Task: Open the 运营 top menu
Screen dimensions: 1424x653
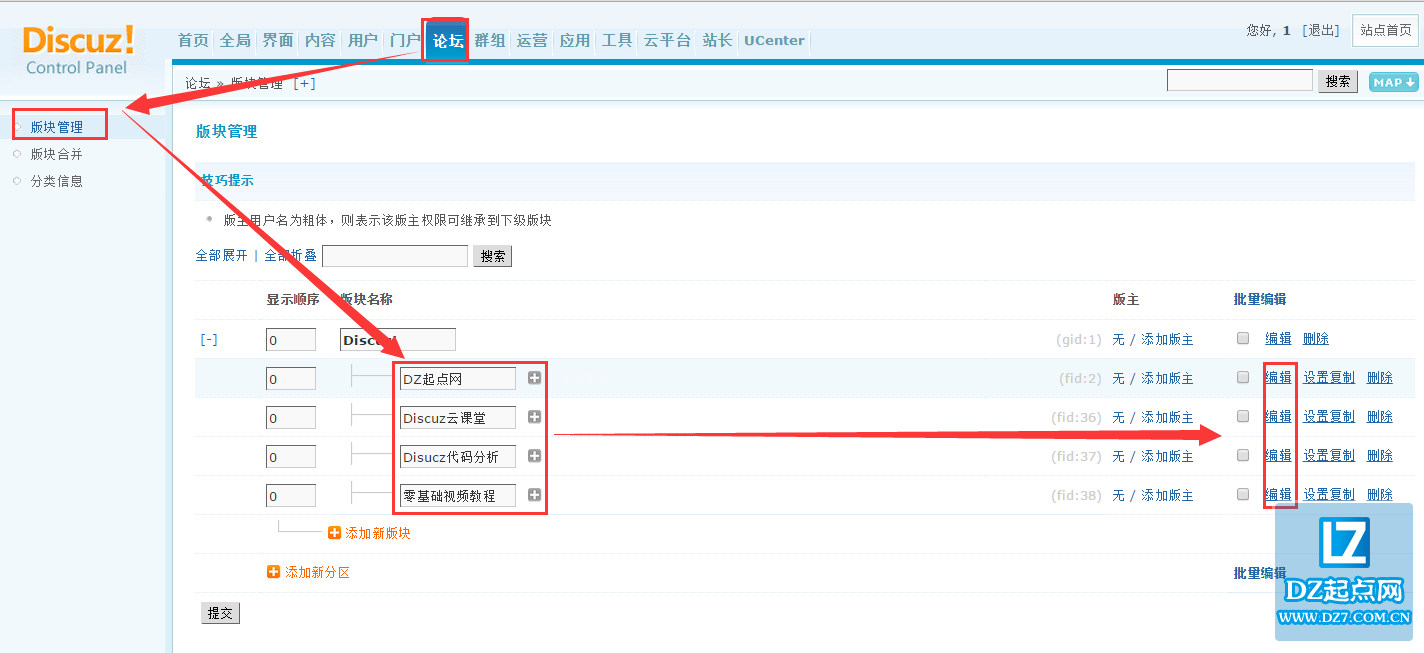Action: pos(532,40)
